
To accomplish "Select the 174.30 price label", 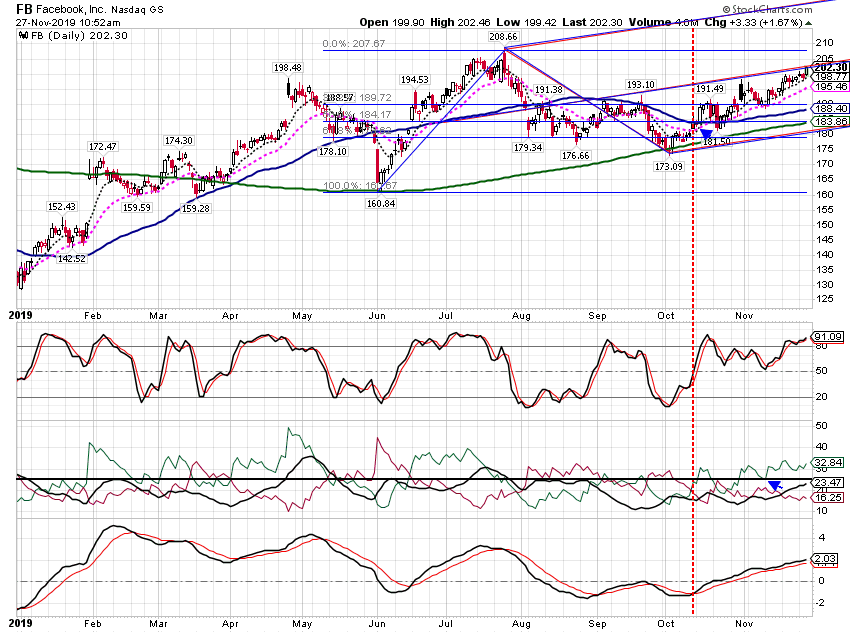I will (x=178, y=140).
